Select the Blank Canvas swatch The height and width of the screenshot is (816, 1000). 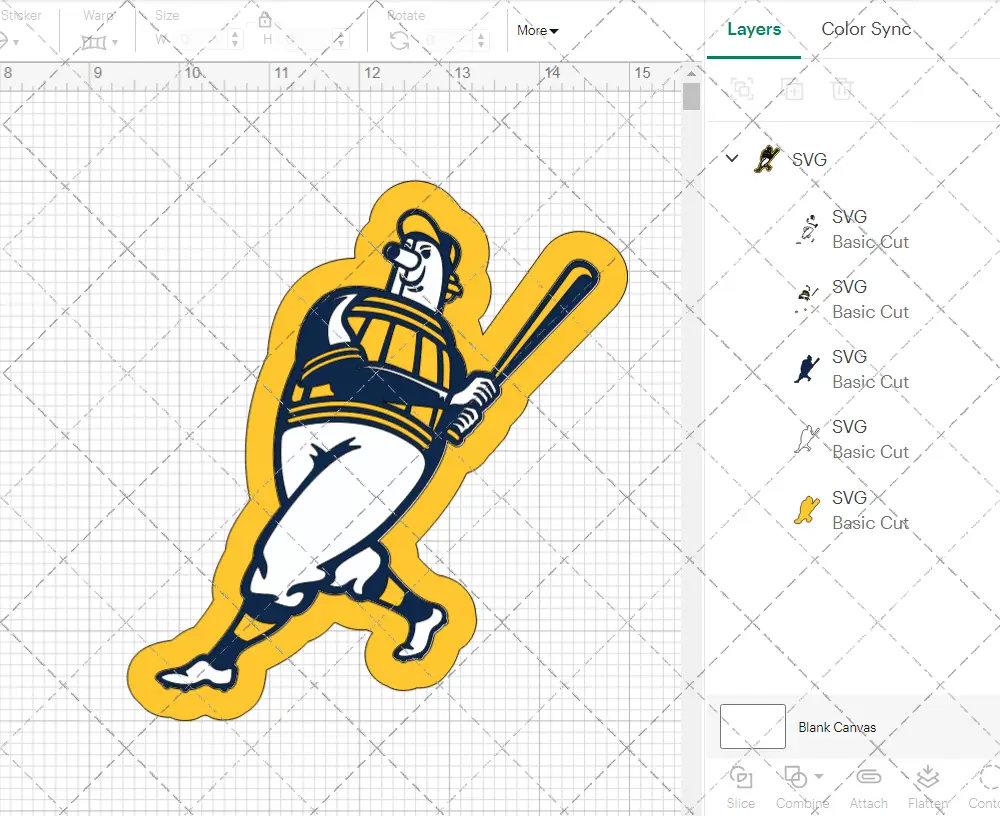(753, 726)
